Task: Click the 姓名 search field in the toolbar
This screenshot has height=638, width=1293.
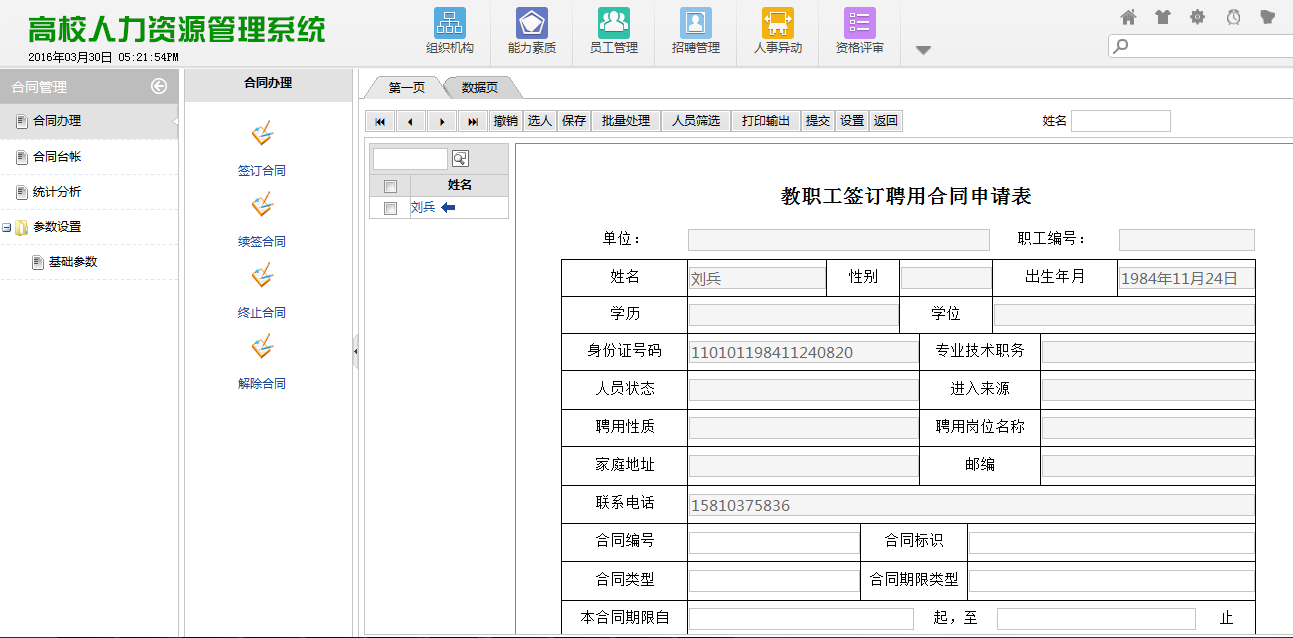Action: click(1121, 121)
